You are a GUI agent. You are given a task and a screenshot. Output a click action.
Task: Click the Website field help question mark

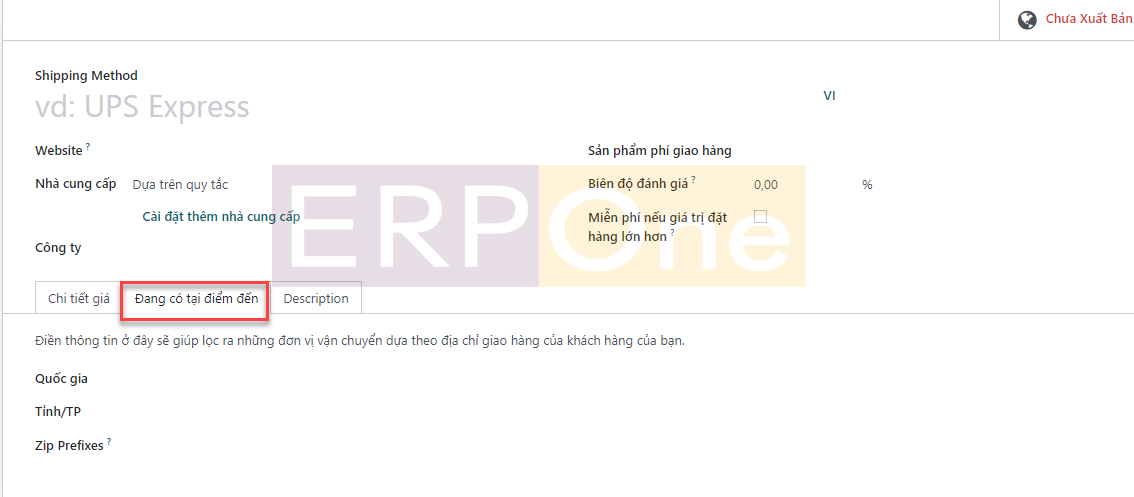coord(88,147)
